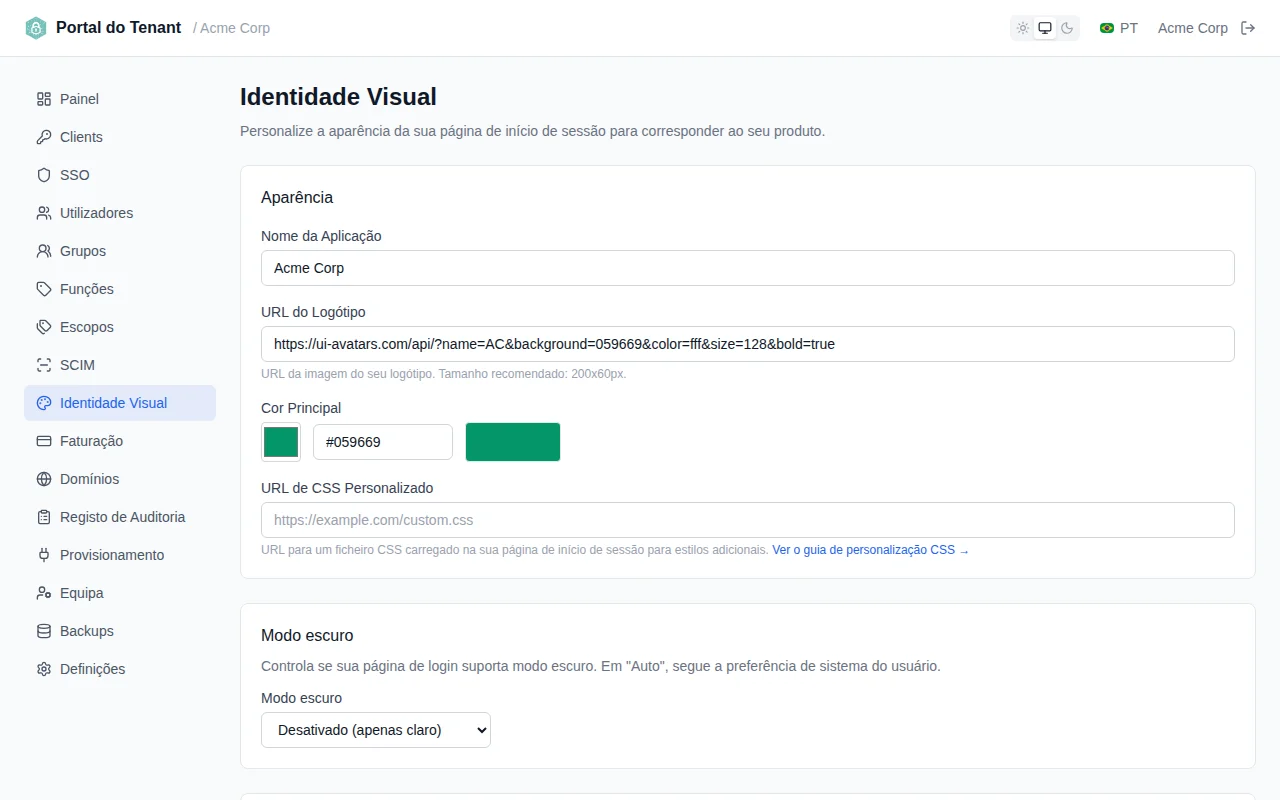1280x800 pixels.
Task: Click the Aparência section title
Action: (297, 197)
